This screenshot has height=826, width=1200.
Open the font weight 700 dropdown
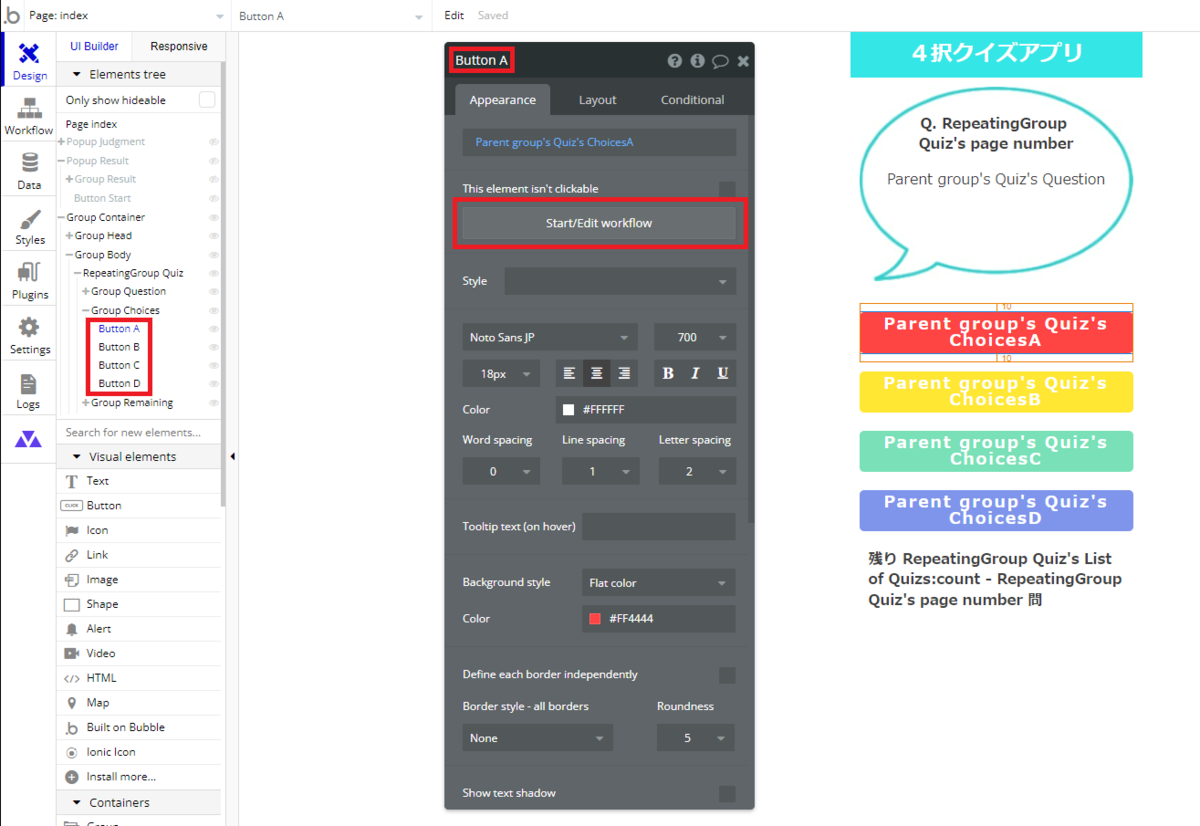(x=695, y=337)
